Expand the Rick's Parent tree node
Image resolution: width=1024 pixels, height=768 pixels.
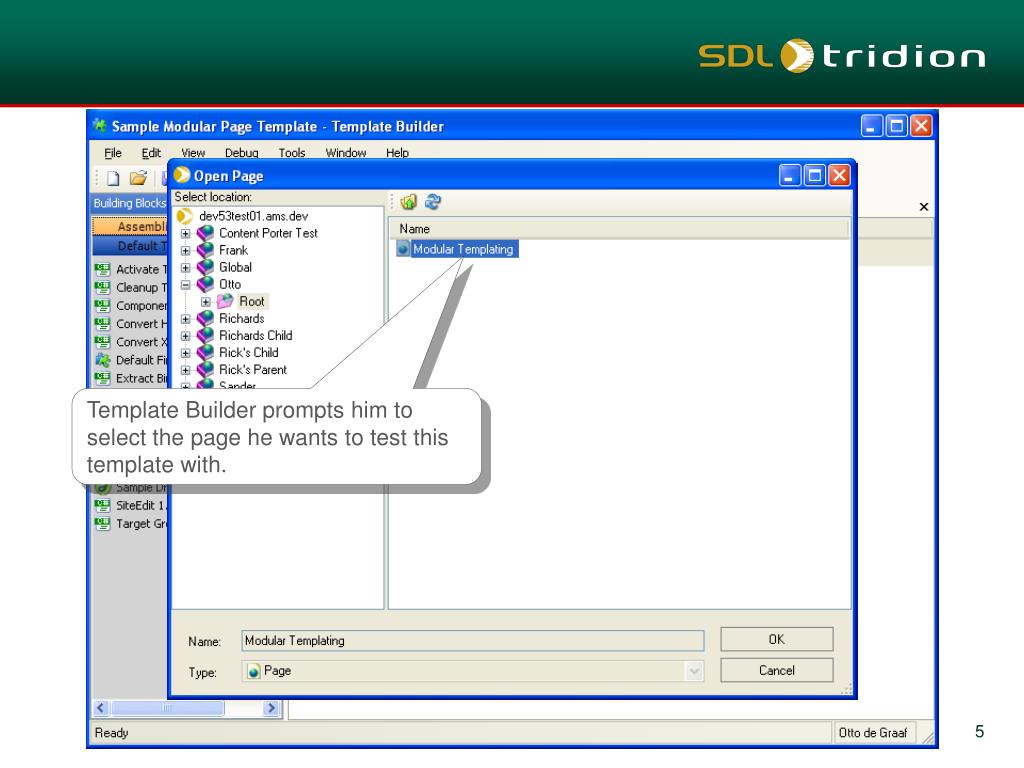[185, 370]
